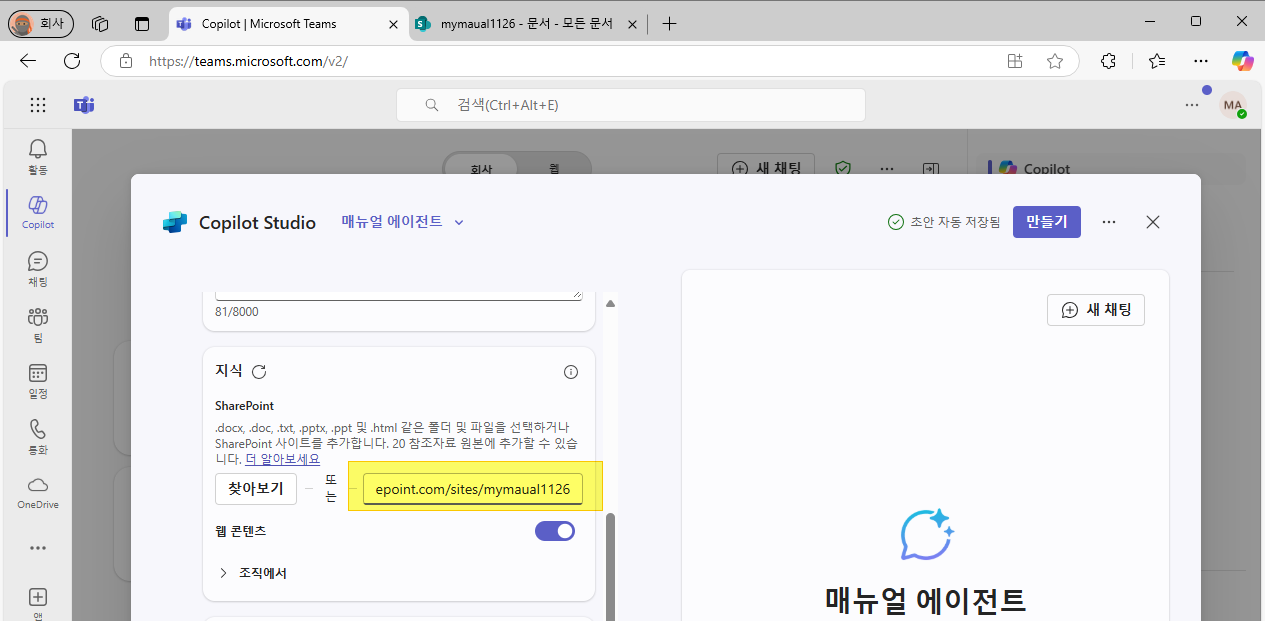Toggle vertical tabs pane icon
The image size is (1265, 621).
(142, 23)
